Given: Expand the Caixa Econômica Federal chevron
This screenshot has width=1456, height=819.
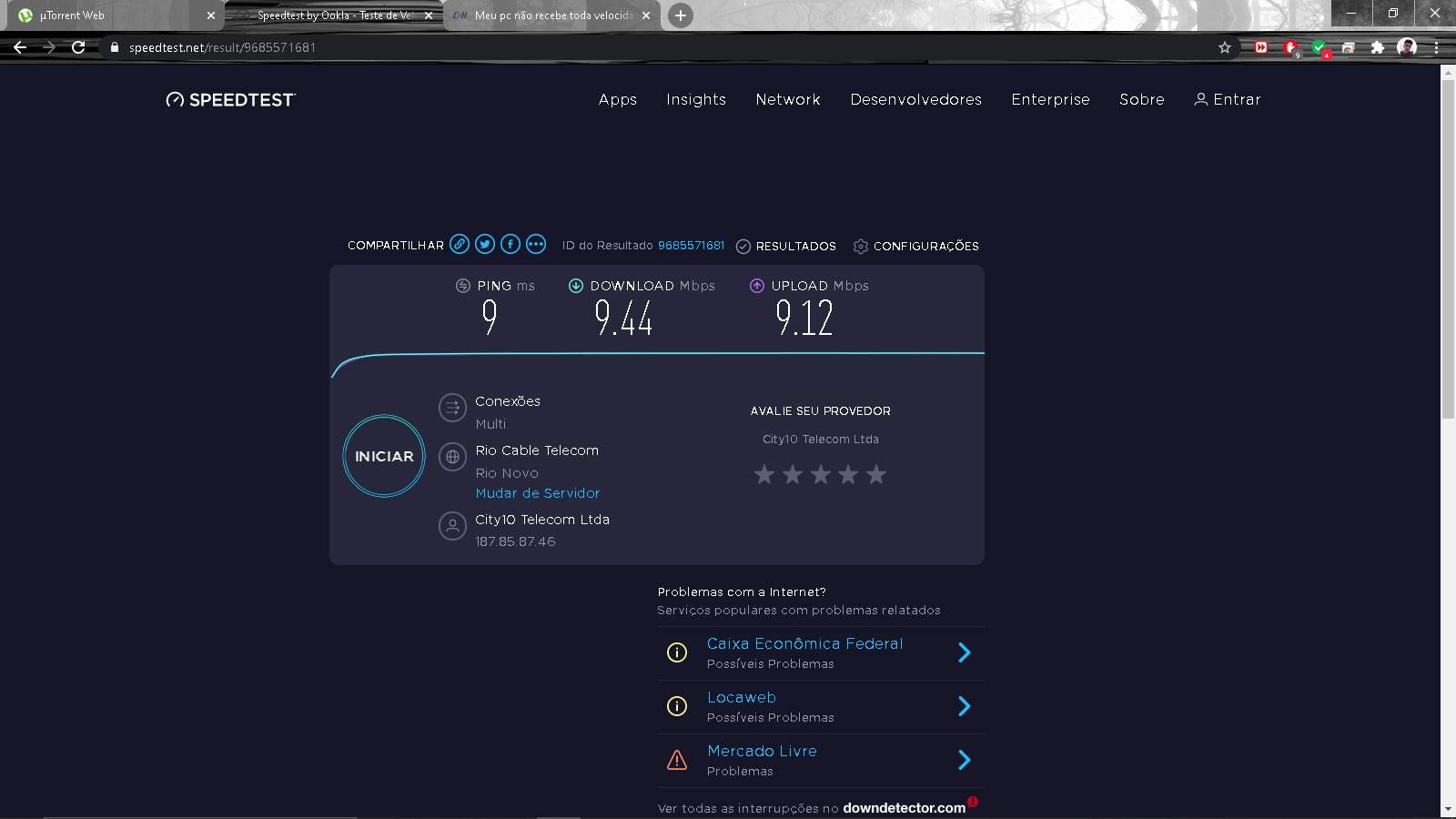Looking at the screenshot, I should click(965, 652).
